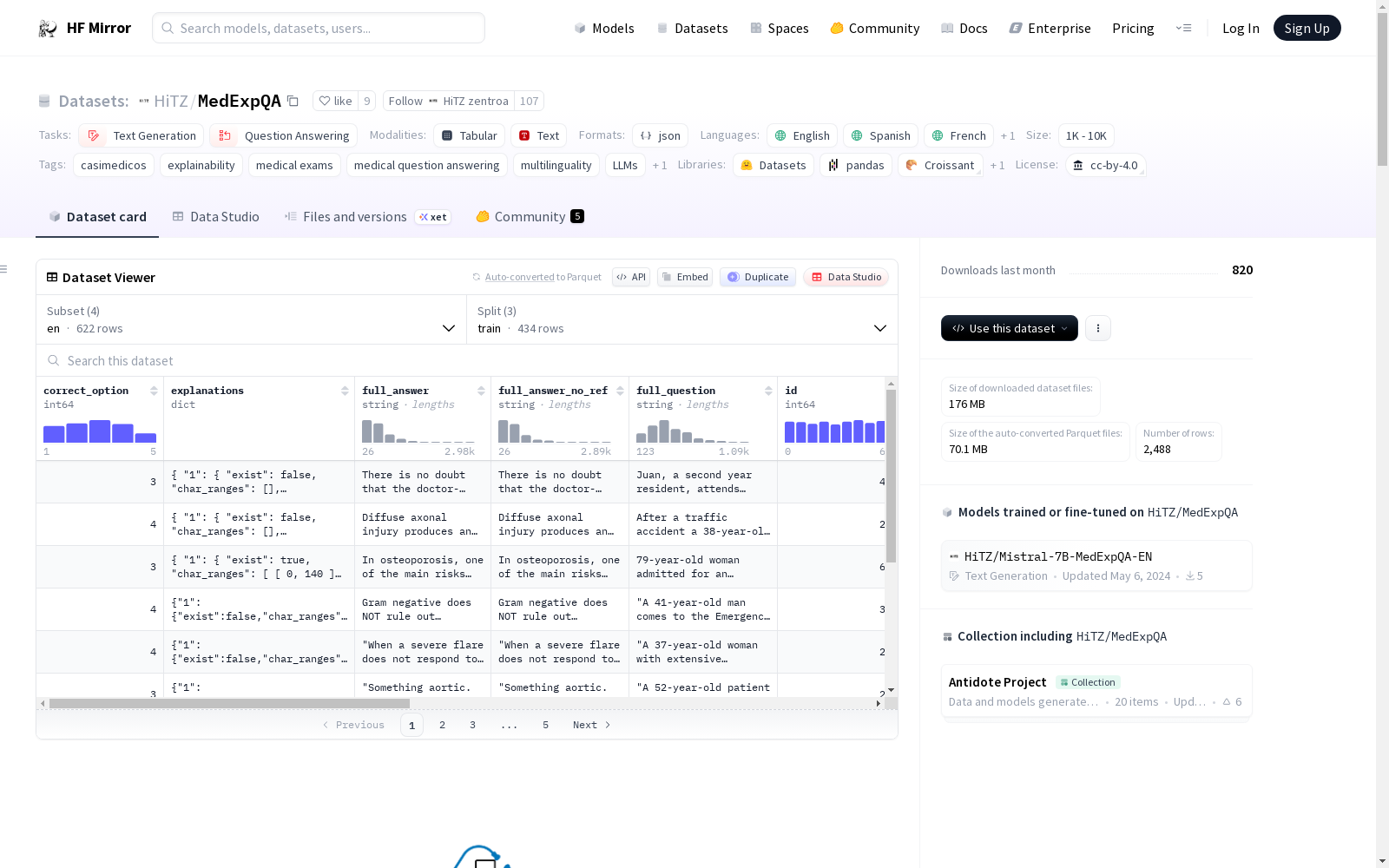Sort the correct_option column
The height and width of the screenshot is (868, 1389).
pyautogui.click(x=154, y=391)
